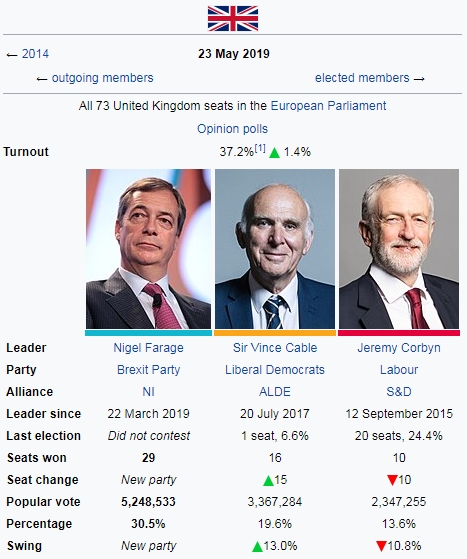Image resolution: width=467 pixels, height=559 pixels.
Task: Open the Opinion polls link
Action: click(232, 129)
